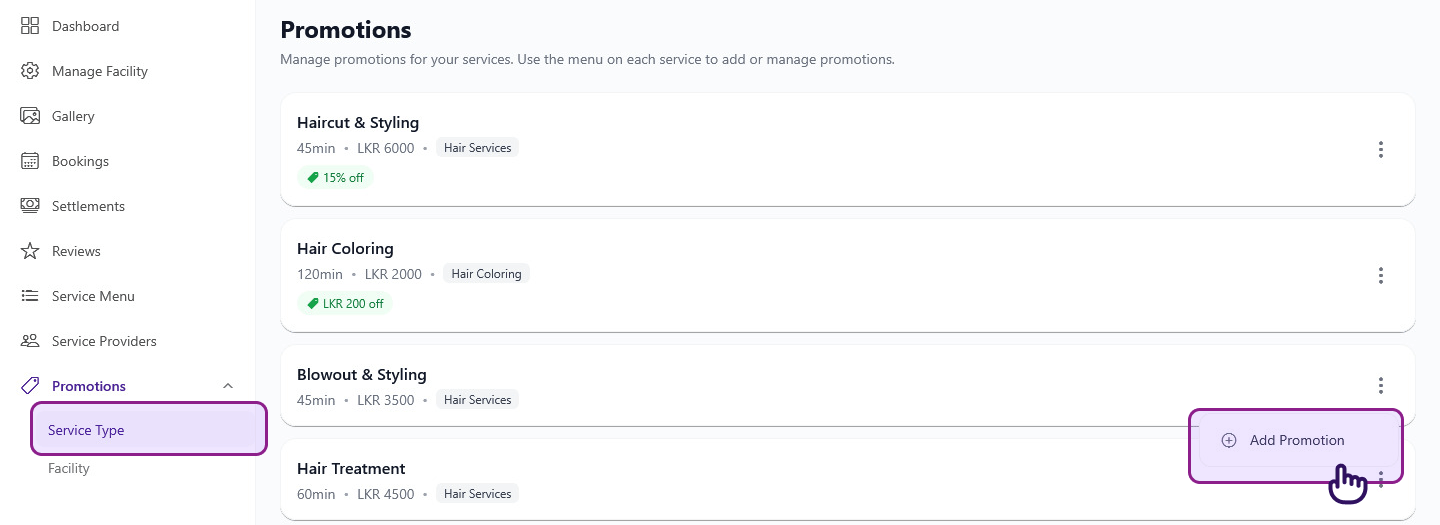
Task: Click the Reviews star icon
Action: 30,251
